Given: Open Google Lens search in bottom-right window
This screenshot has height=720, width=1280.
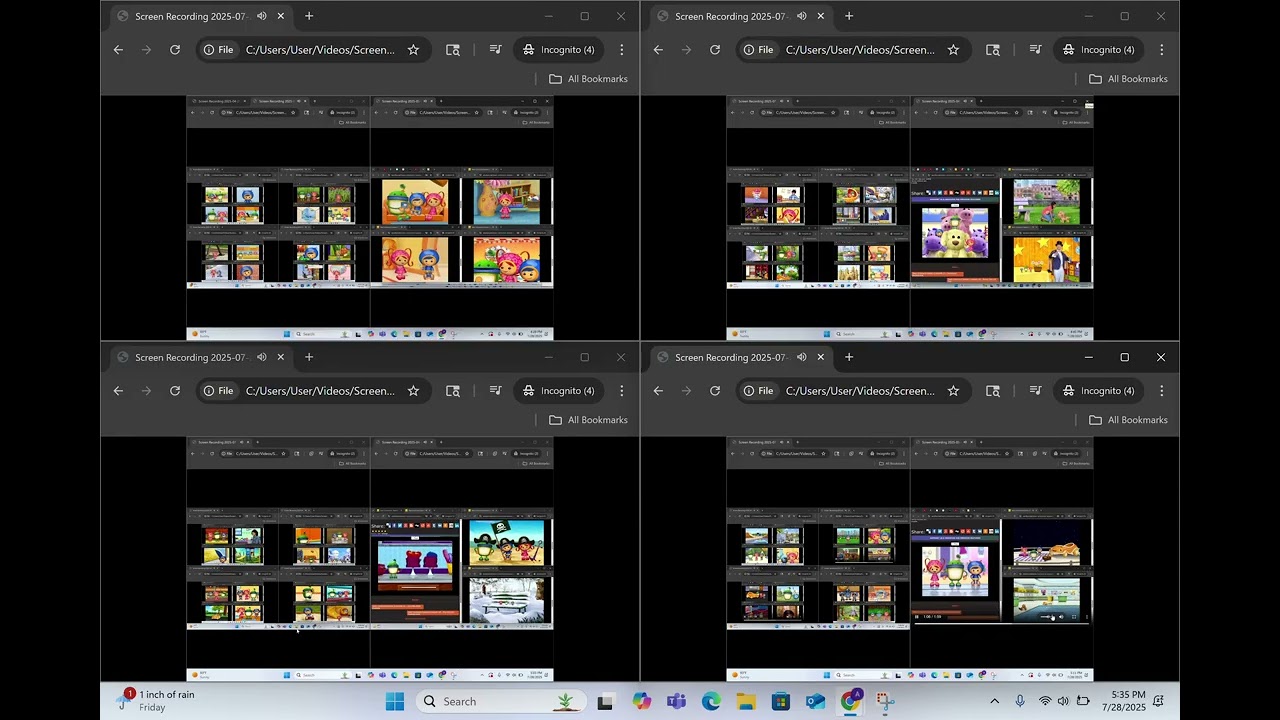Looking at the screenshot, I should [993, 391].
